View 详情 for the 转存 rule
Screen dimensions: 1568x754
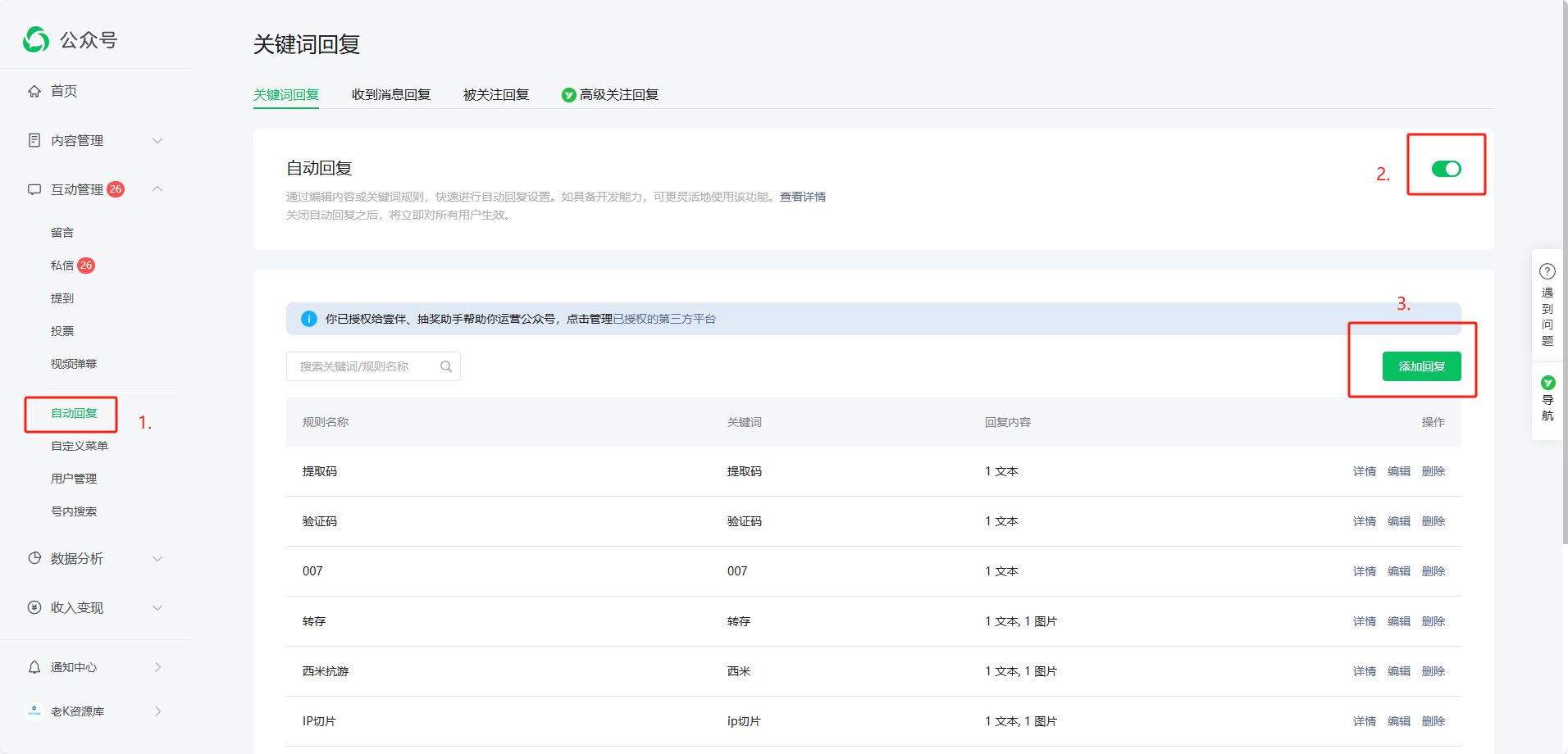pyautogui.click(x=1365, y=621)
